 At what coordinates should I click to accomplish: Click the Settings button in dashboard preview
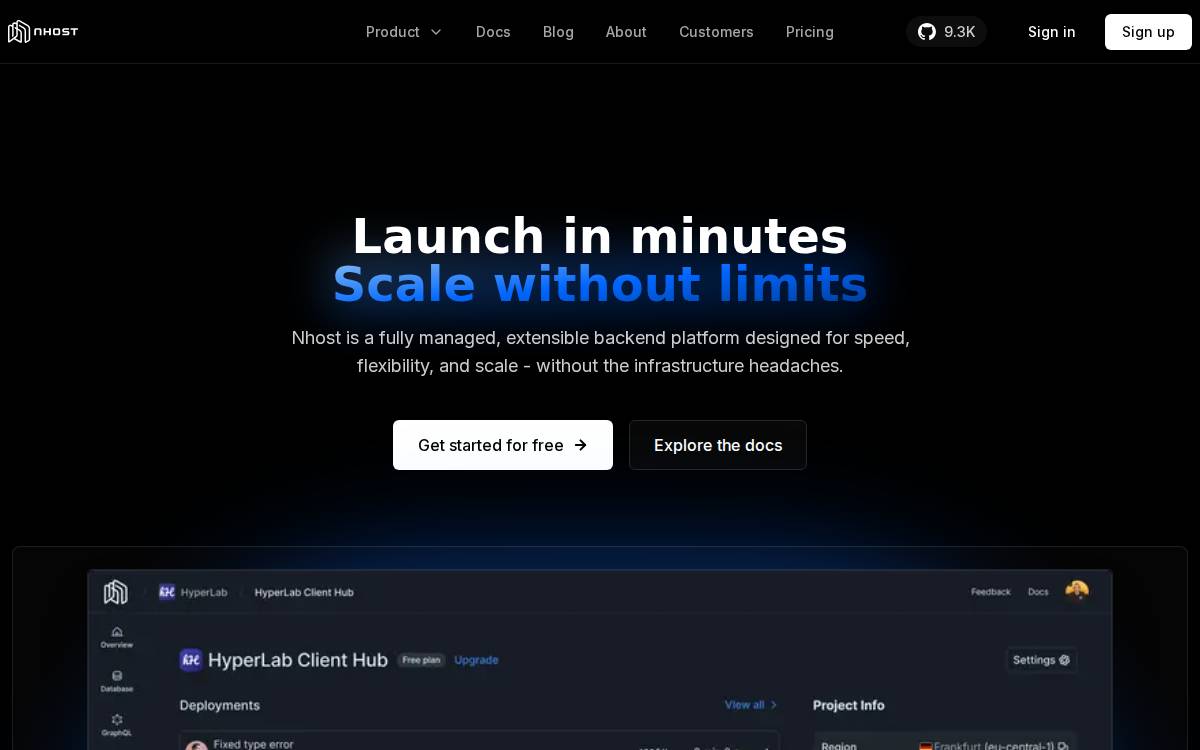[x=1041, y=660]
